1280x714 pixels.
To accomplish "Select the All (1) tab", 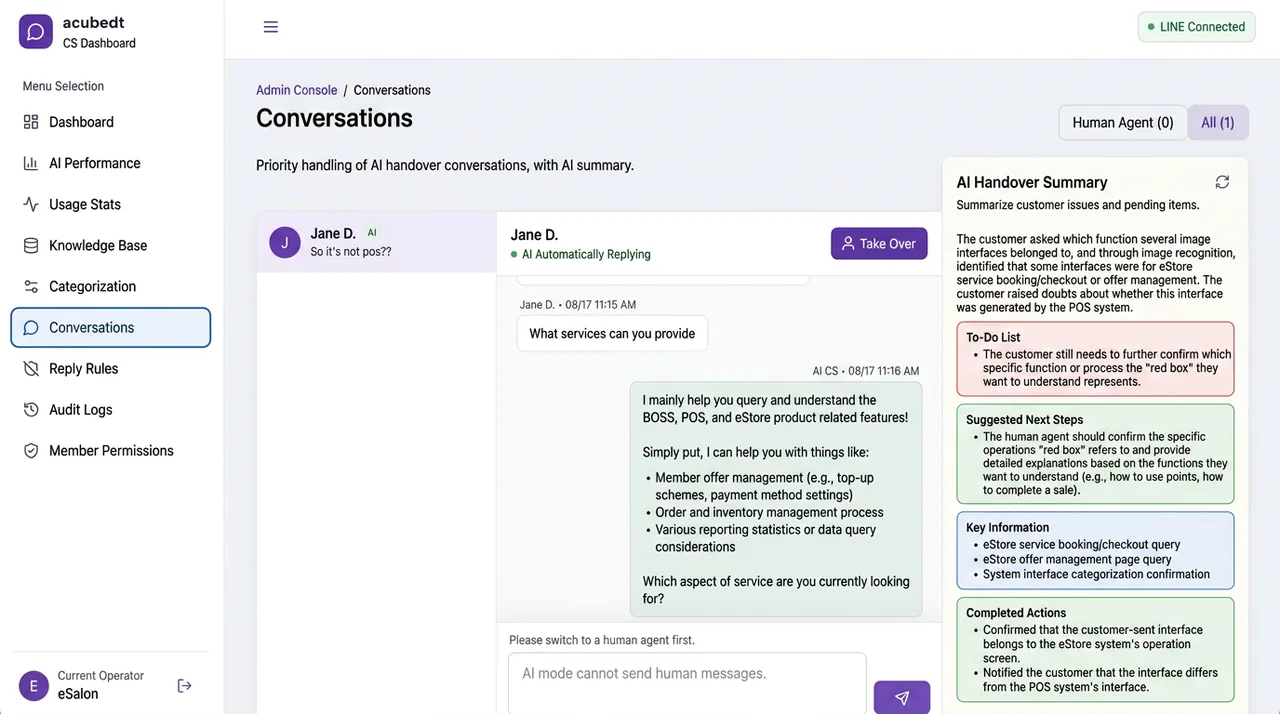I will [x=1218, y=122].
